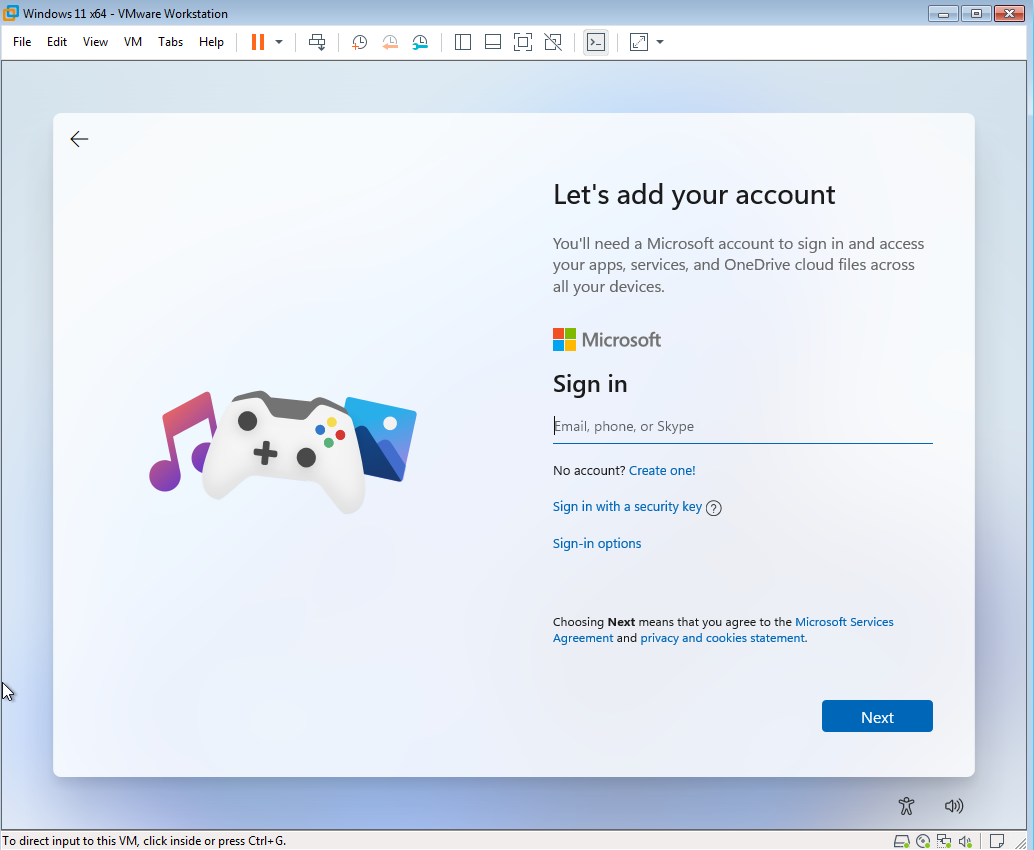Click the CD/DVD drive status icon
This screenshot has width=1034, height=850.
923,841
